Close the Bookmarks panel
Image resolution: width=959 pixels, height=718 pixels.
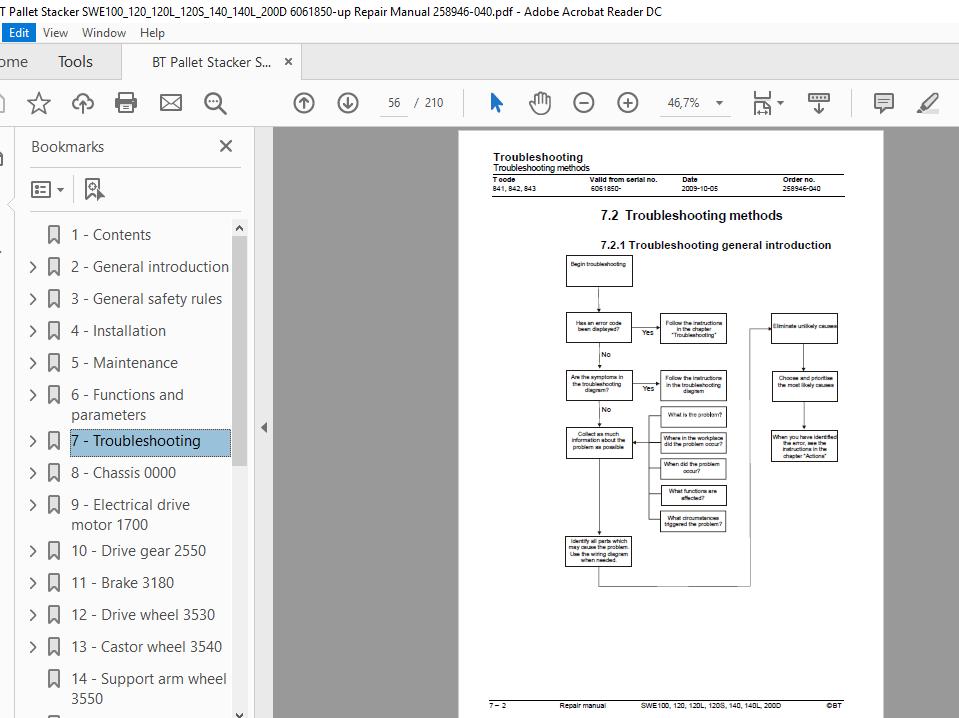[226, 146]
